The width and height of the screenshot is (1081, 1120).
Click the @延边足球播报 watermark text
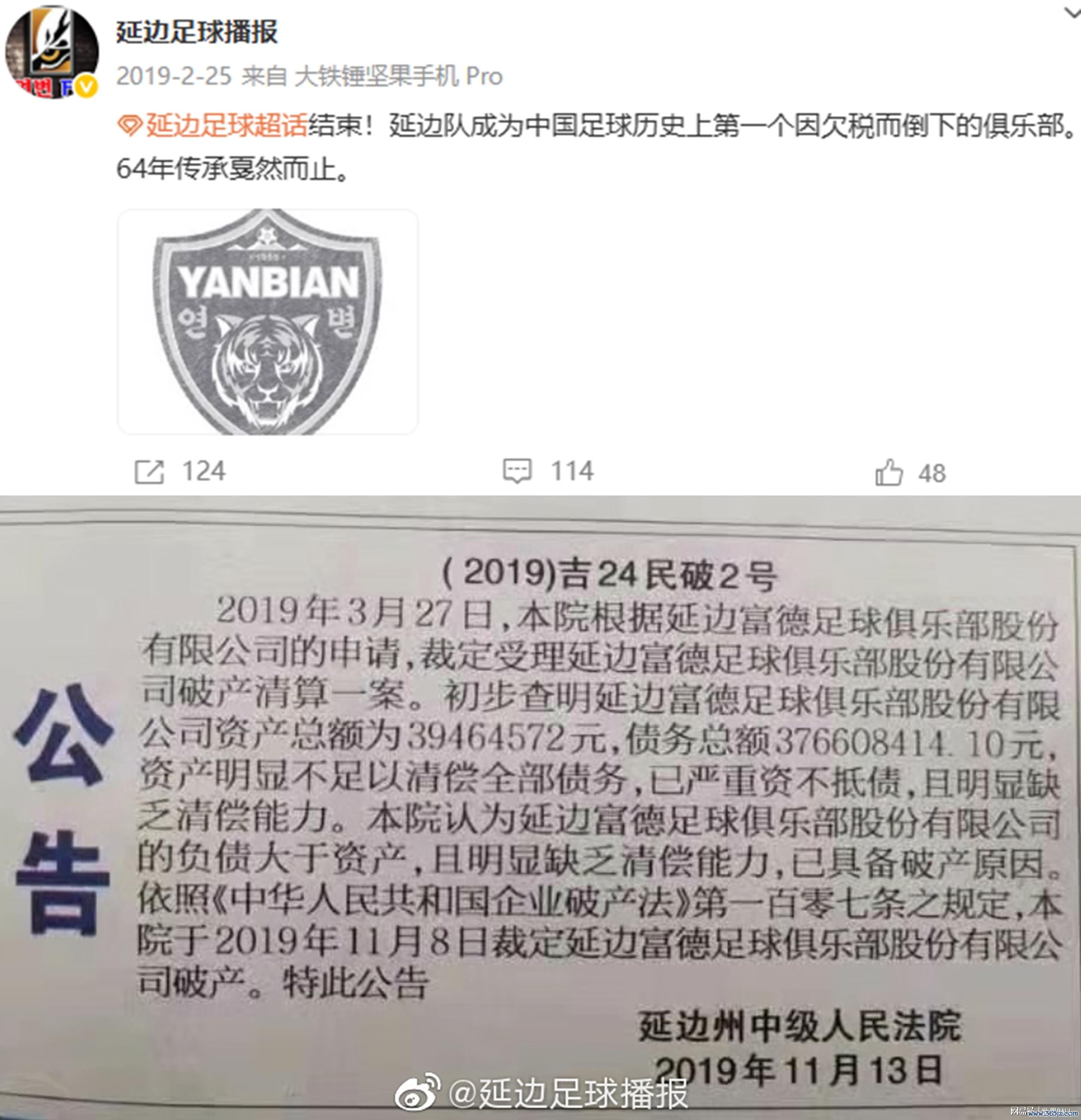[568, 1094]
